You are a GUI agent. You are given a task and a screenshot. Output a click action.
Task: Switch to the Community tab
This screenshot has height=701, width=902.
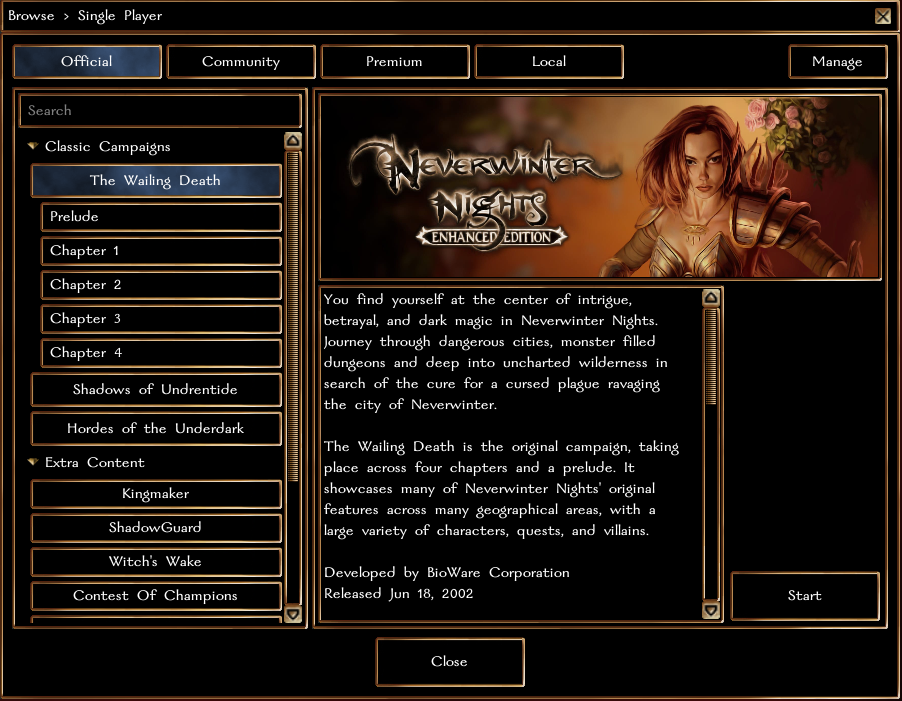[x=241, y=61]
